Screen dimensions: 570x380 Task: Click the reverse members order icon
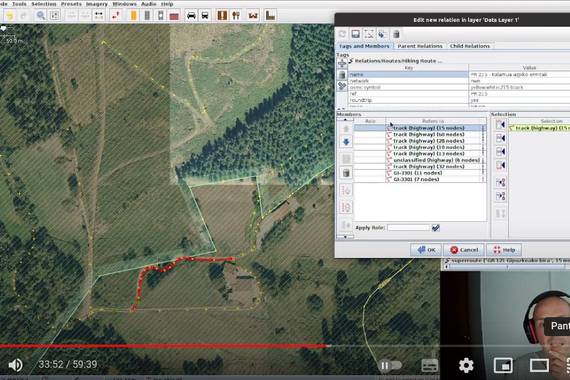346,207
